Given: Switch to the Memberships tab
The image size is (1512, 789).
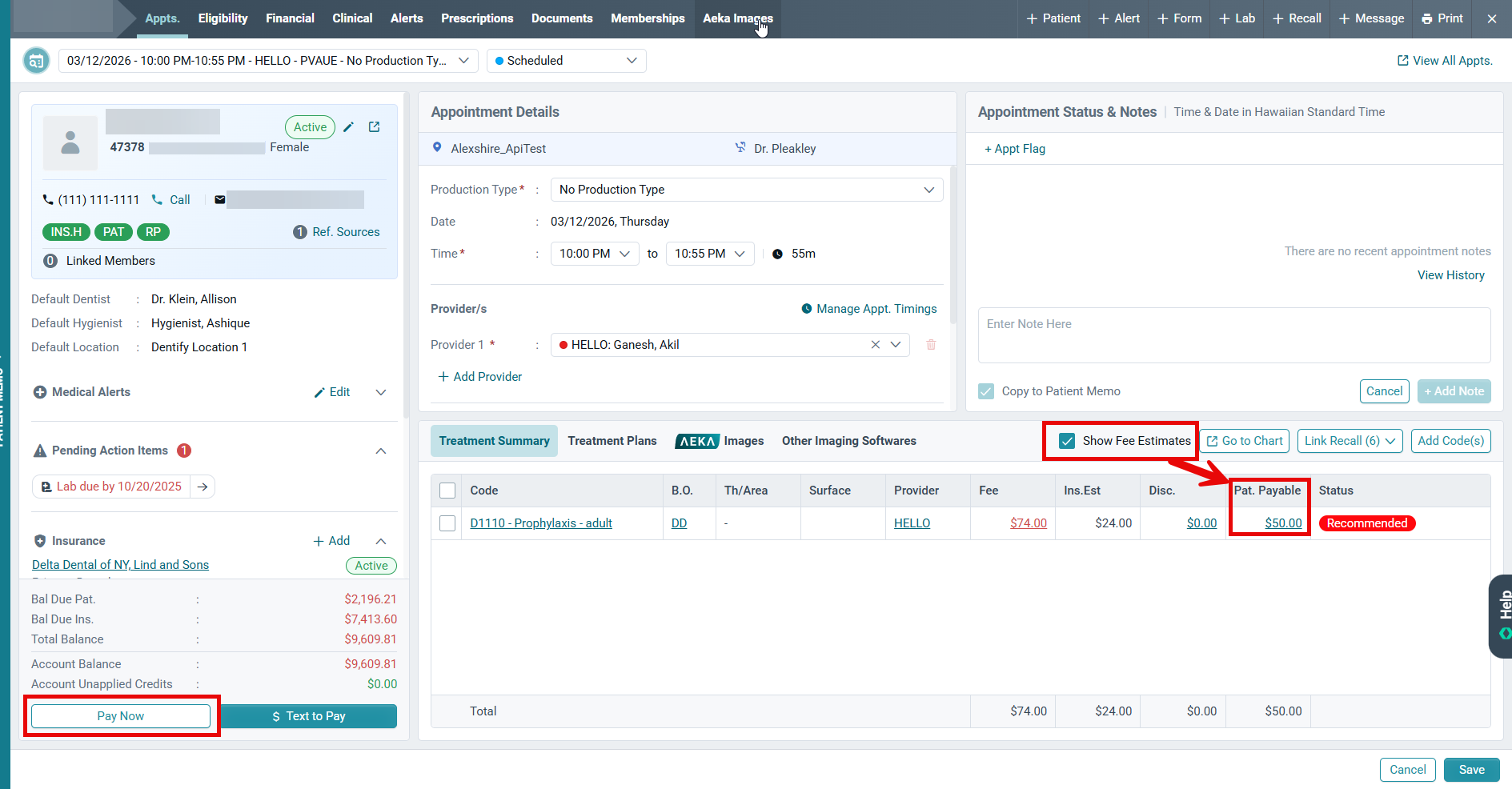Looking at the screenshot, I should point(648,18).
